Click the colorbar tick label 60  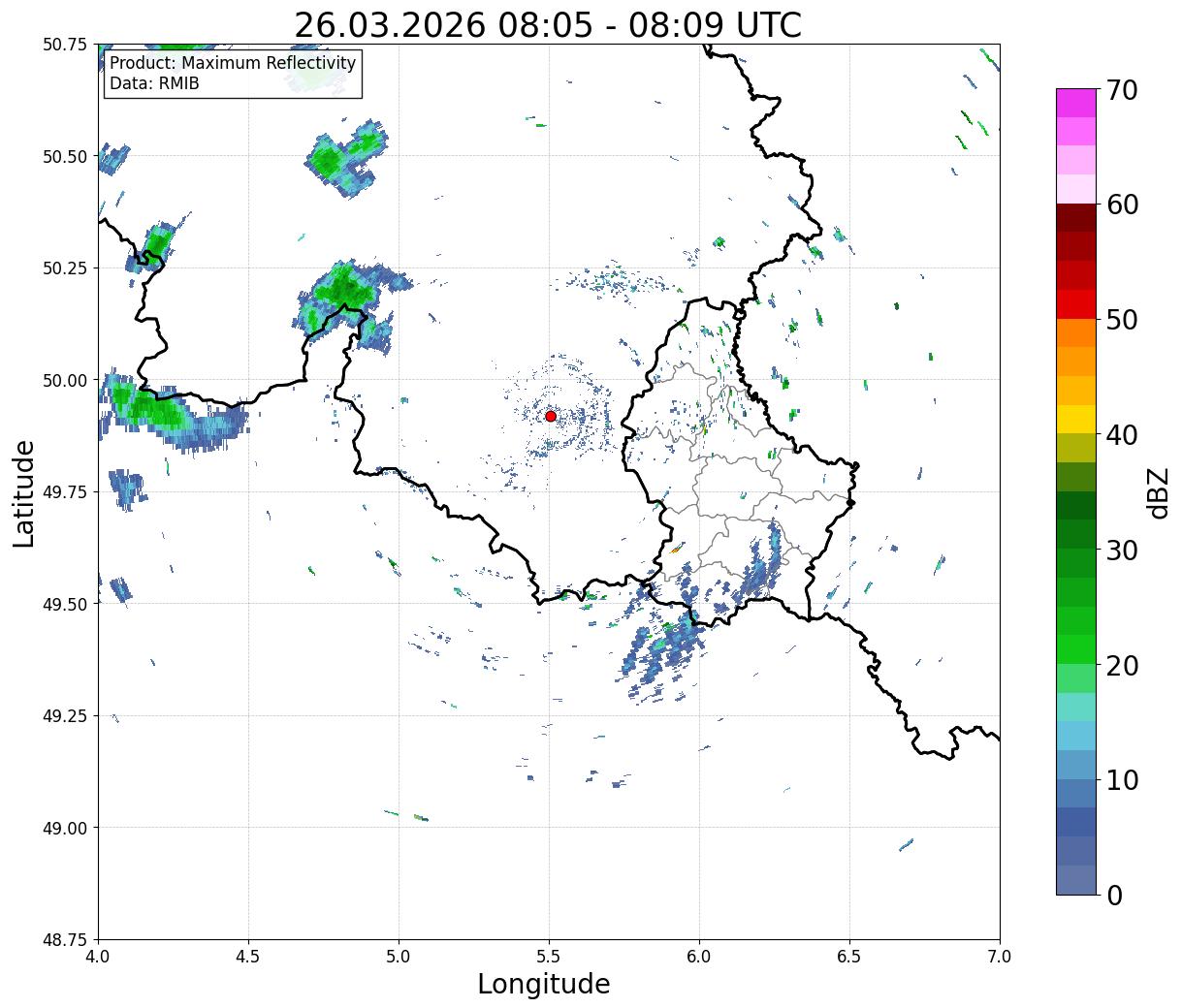pyautogui.click(x=1122, y=205)
